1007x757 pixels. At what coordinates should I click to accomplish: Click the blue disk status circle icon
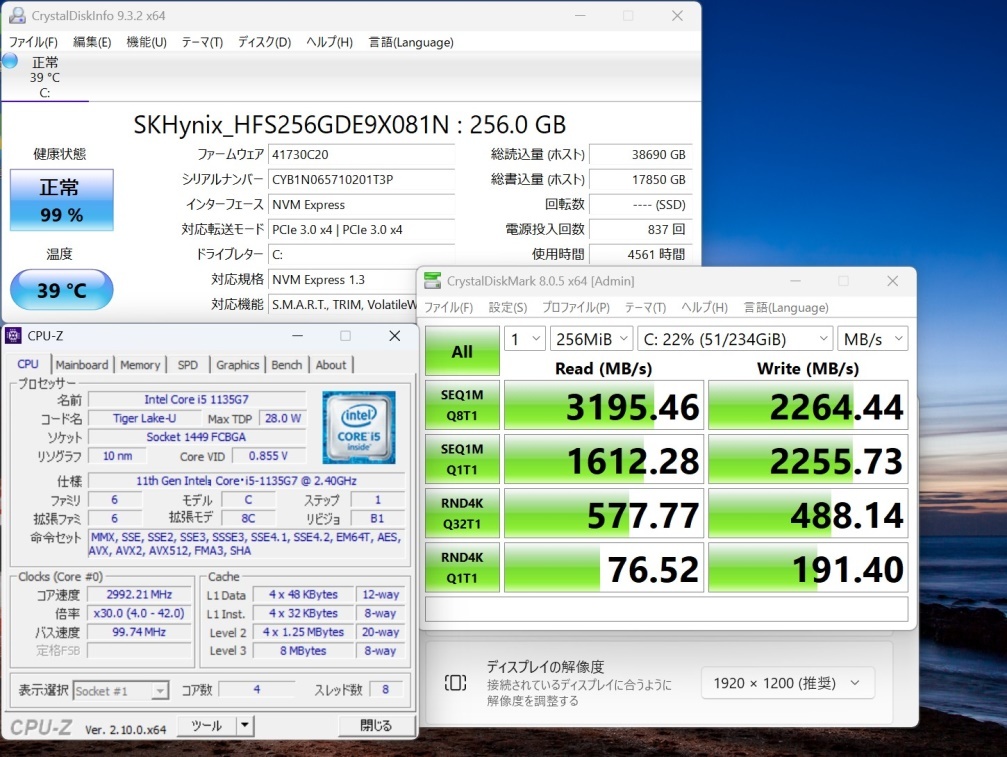[10, 61]
